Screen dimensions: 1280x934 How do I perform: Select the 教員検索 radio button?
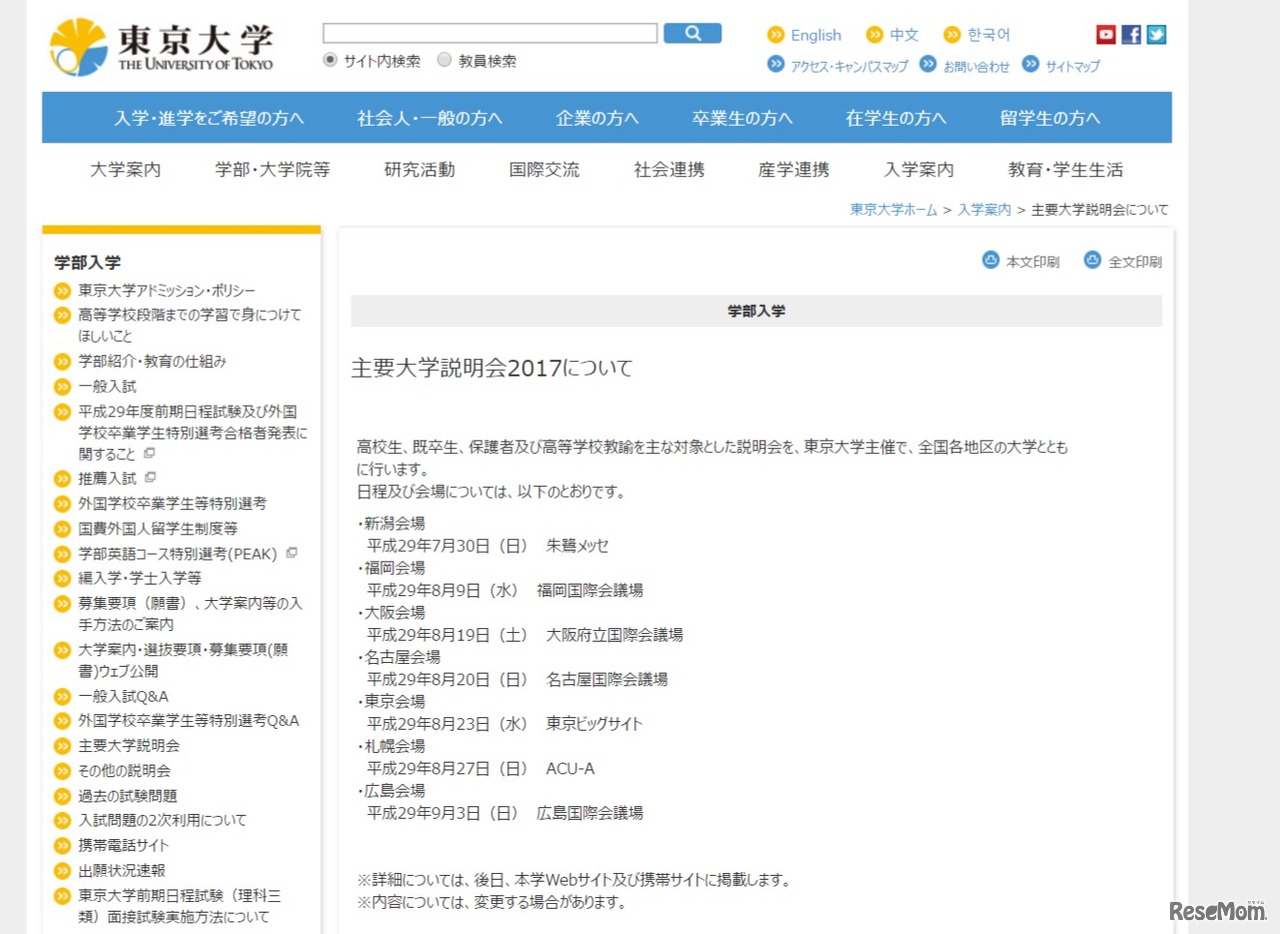pos(445,61)
